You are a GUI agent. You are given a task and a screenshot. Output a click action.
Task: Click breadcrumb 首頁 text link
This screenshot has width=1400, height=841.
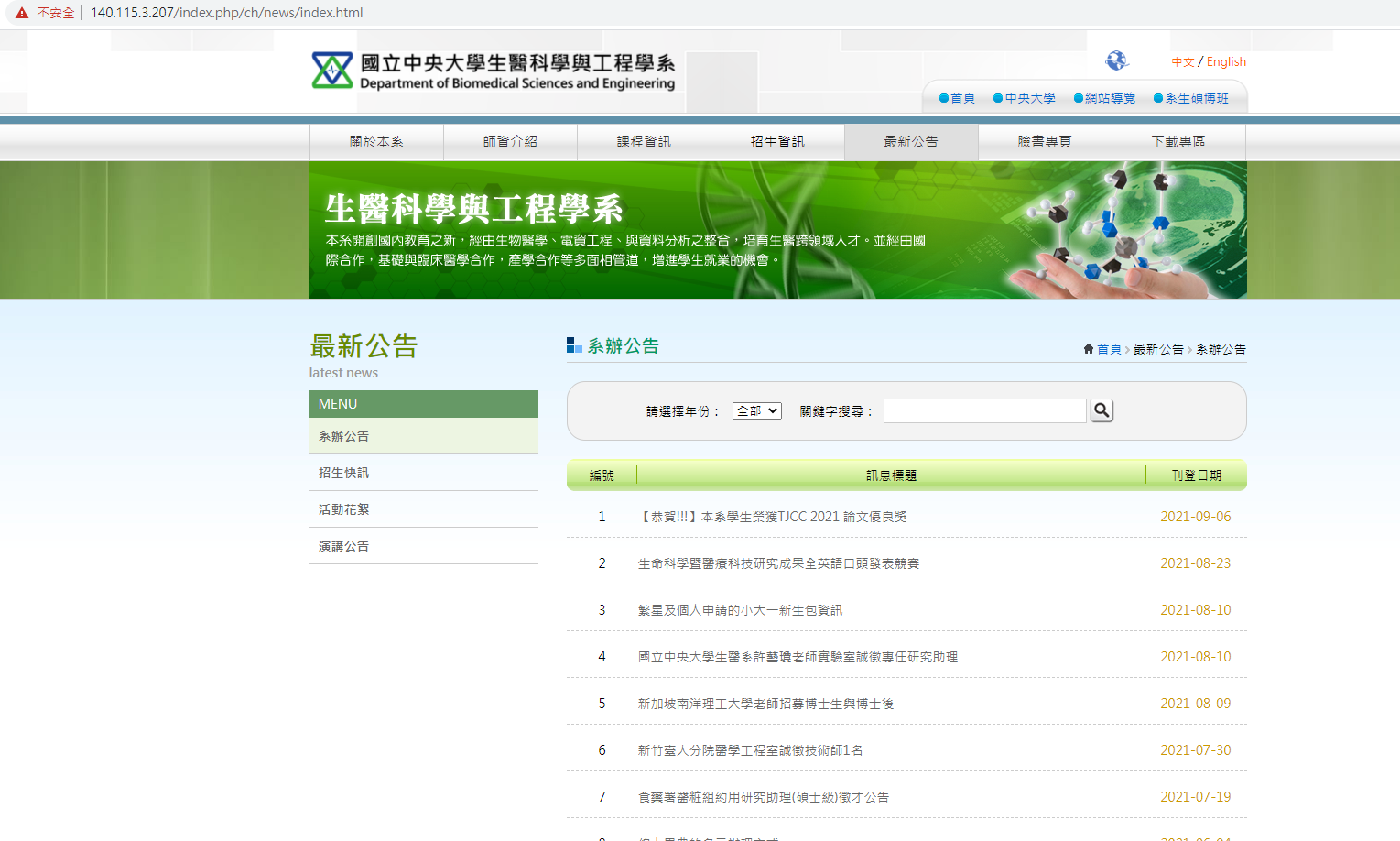[x=1109, y=349]
